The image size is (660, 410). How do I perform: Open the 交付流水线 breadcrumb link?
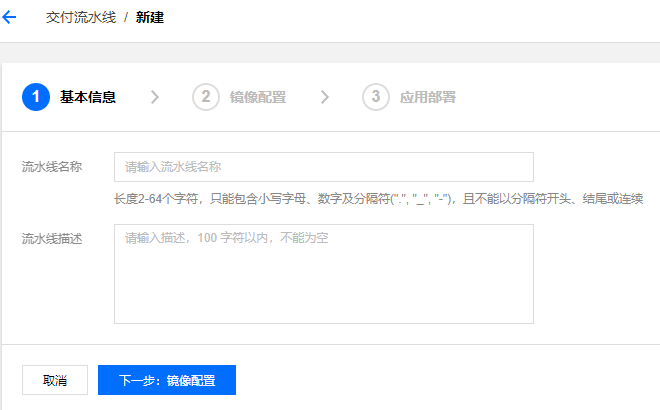[81, 19]
